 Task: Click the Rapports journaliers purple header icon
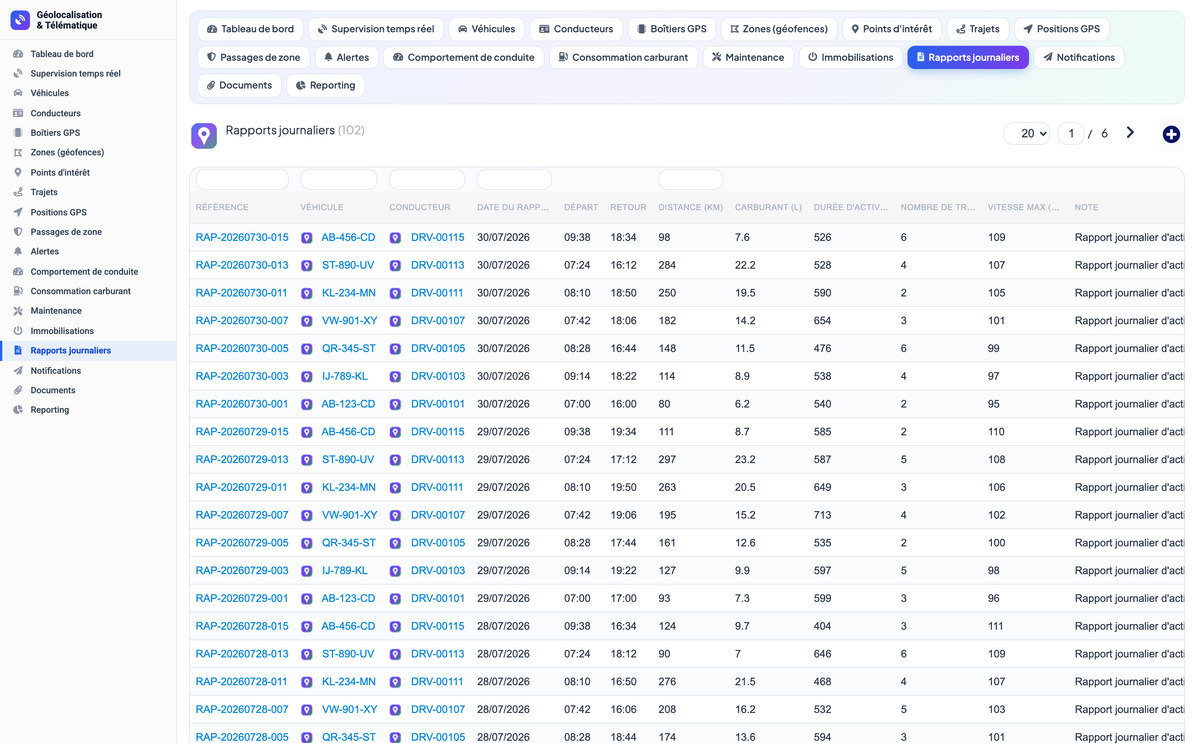pyautogui.click(x=204, y=136)
